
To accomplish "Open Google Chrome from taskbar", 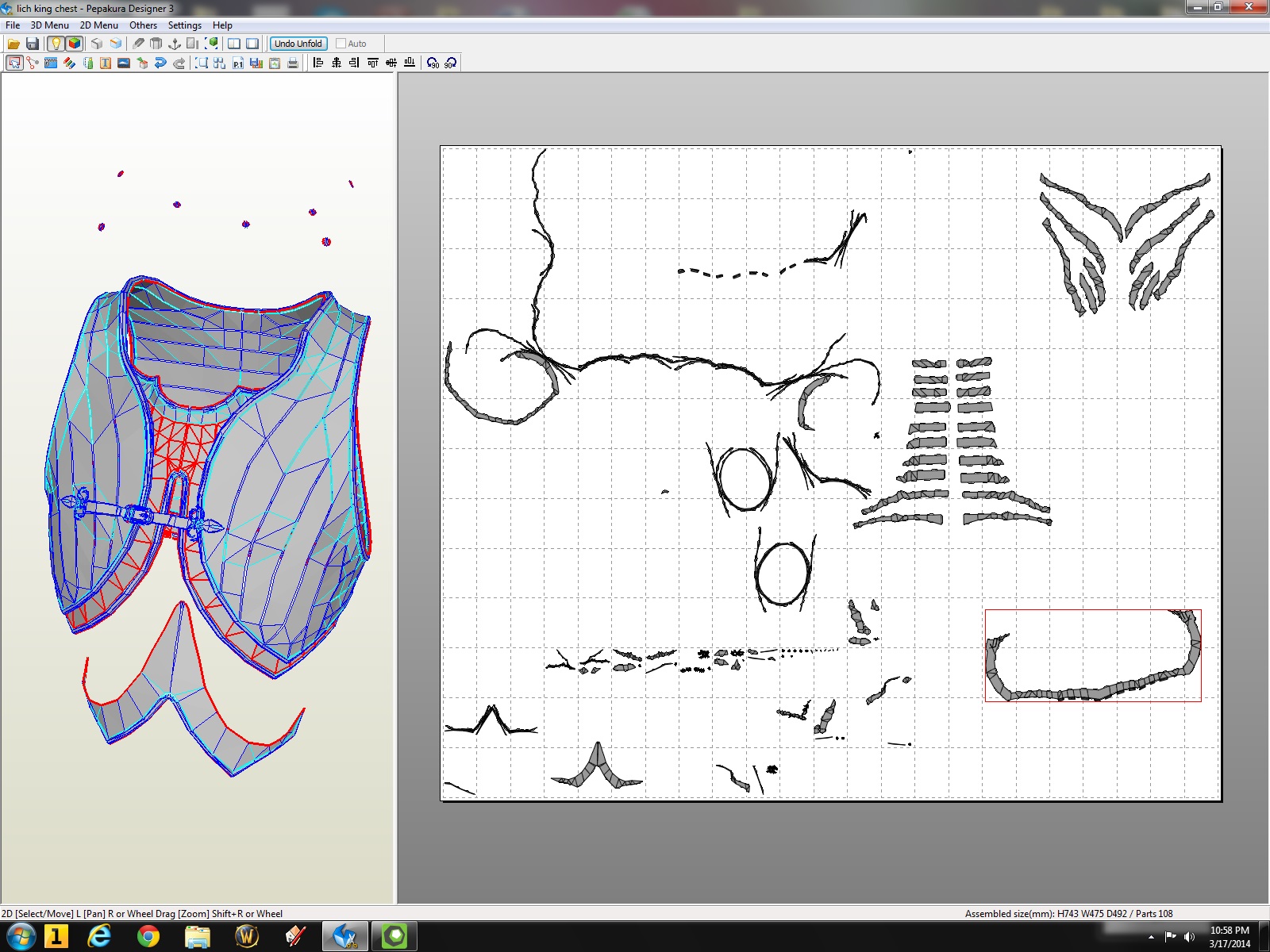I will [x=148, y=937].
